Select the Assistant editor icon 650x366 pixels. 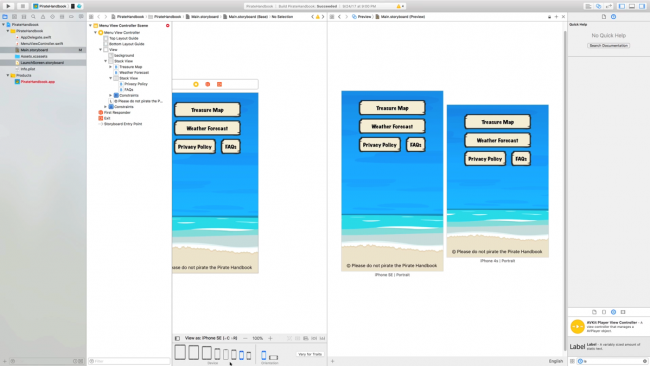tap(599, 6)
